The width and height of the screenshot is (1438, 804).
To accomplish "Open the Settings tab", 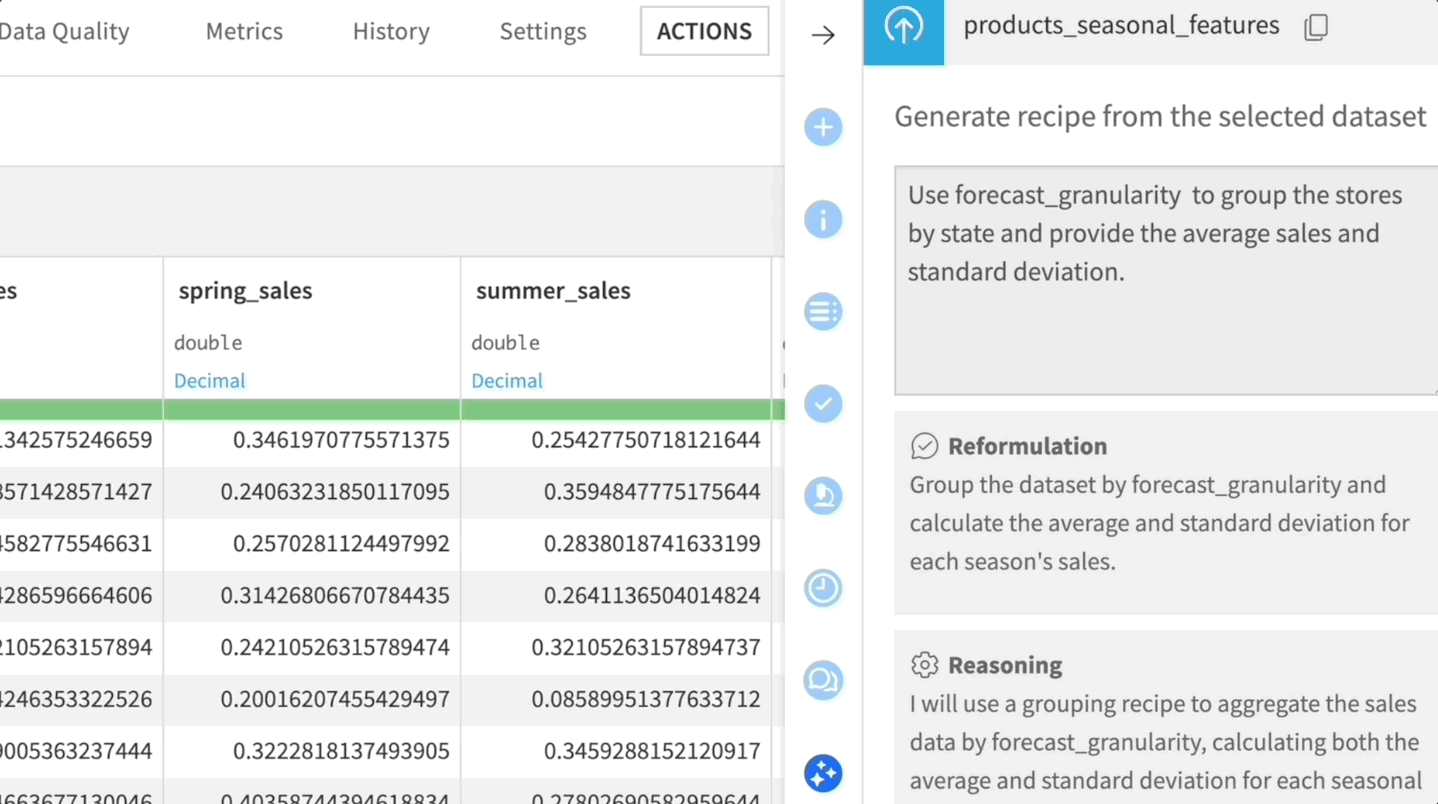I will pos(542,31).
